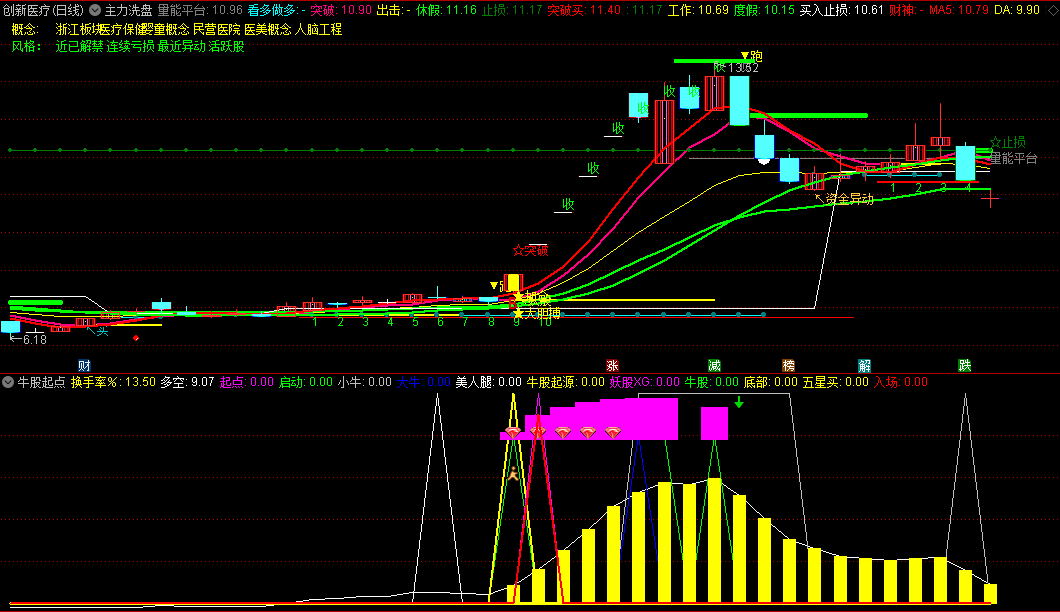The height and width of the screenshot is (612, 1060).
Task: Select the 近已解禁 style tag
Action: pos(79,47)
